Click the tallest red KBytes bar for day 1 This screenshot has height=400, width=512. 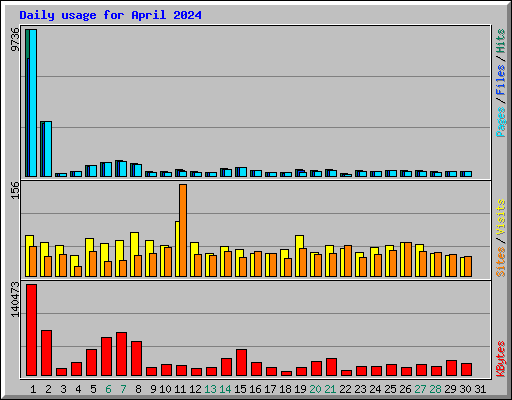point(32,330)
